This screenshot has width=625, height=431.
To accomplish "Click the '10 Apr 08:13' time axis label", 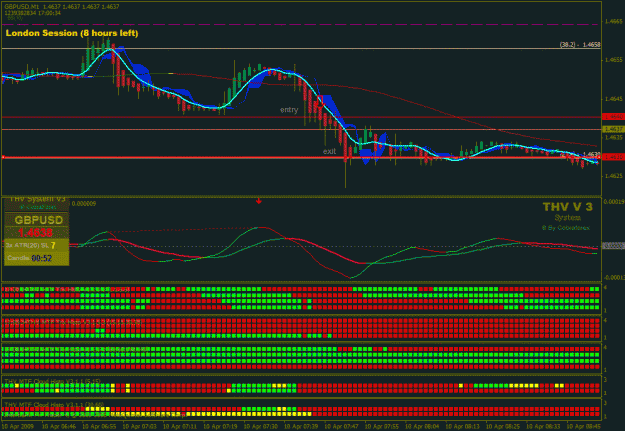I will tap(462, 427).
